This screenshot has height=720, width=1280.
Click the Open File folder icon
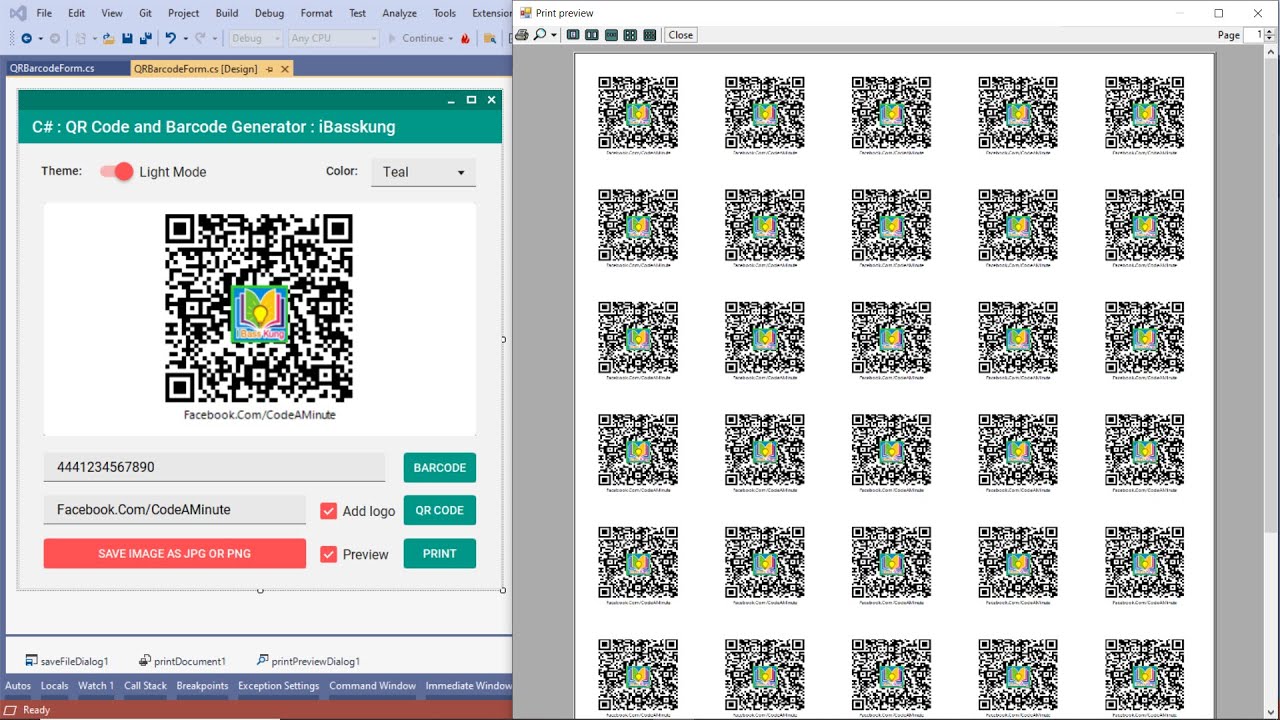108,38
